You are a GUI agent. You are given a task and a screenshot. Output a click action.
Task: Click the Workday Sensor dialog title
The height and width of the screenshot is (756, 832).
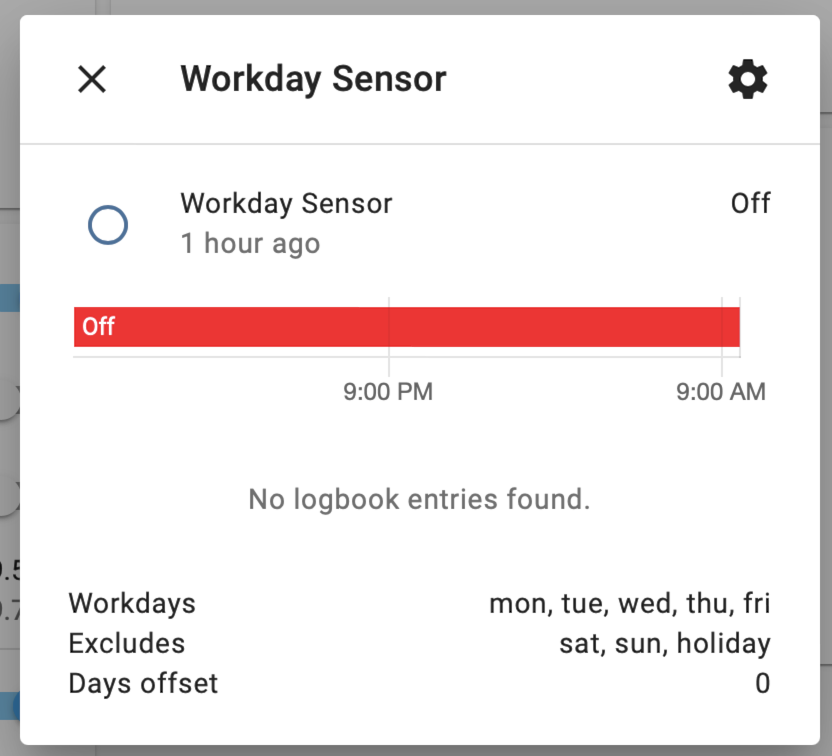pyautogui.click(x=313, y=79)
